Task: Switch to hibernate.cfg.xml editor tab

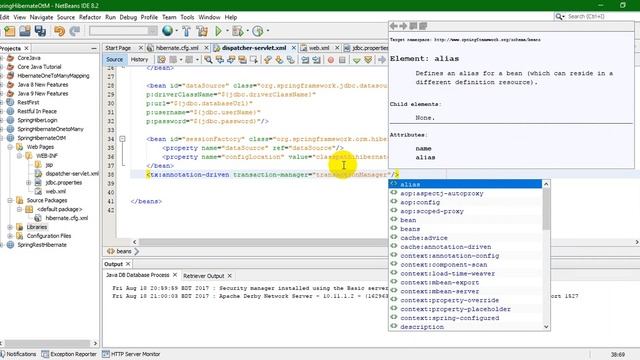Action: (x=177, y=48)
